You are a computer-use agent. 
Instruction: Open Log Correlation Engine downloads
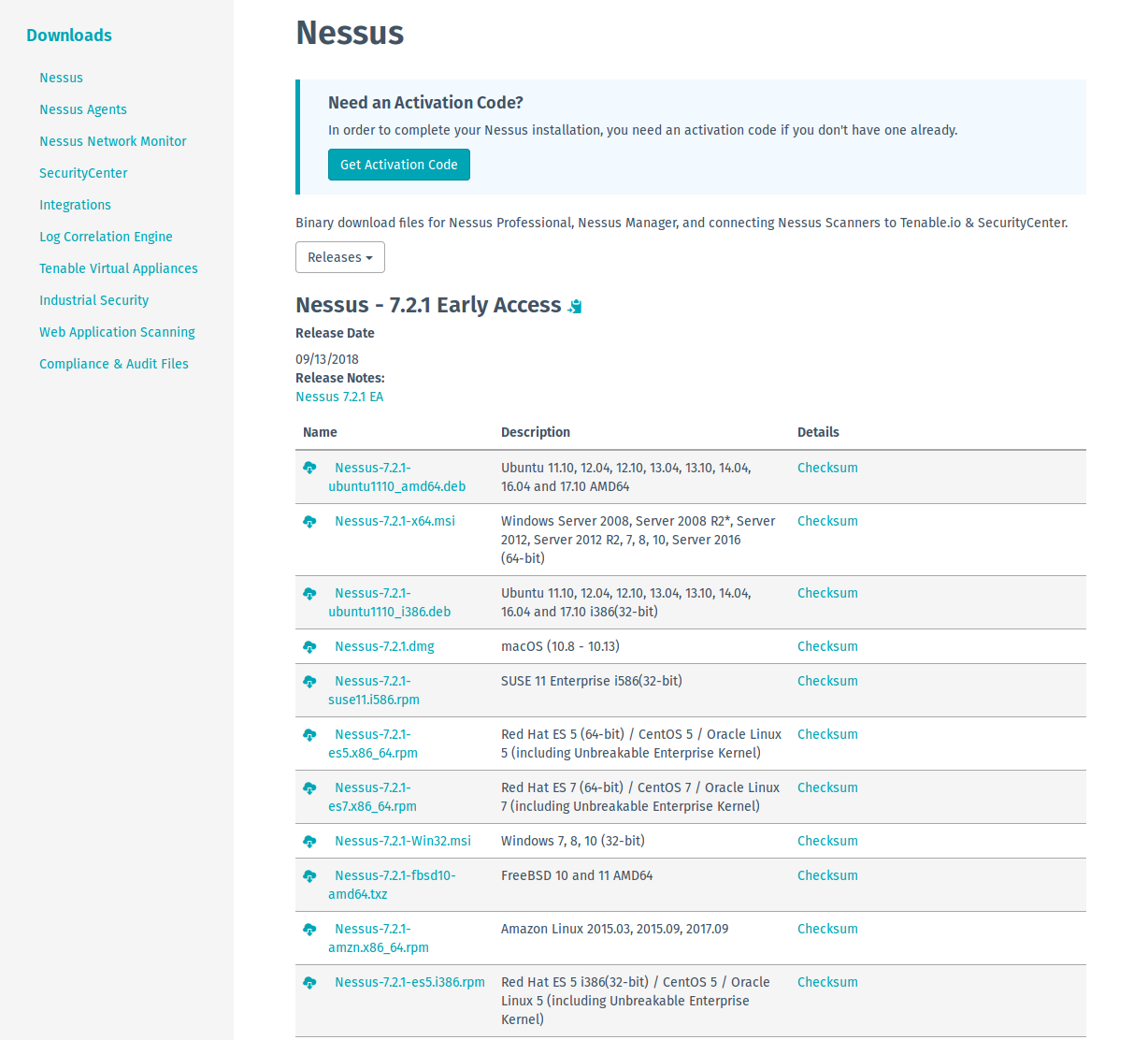coord(106,237)
